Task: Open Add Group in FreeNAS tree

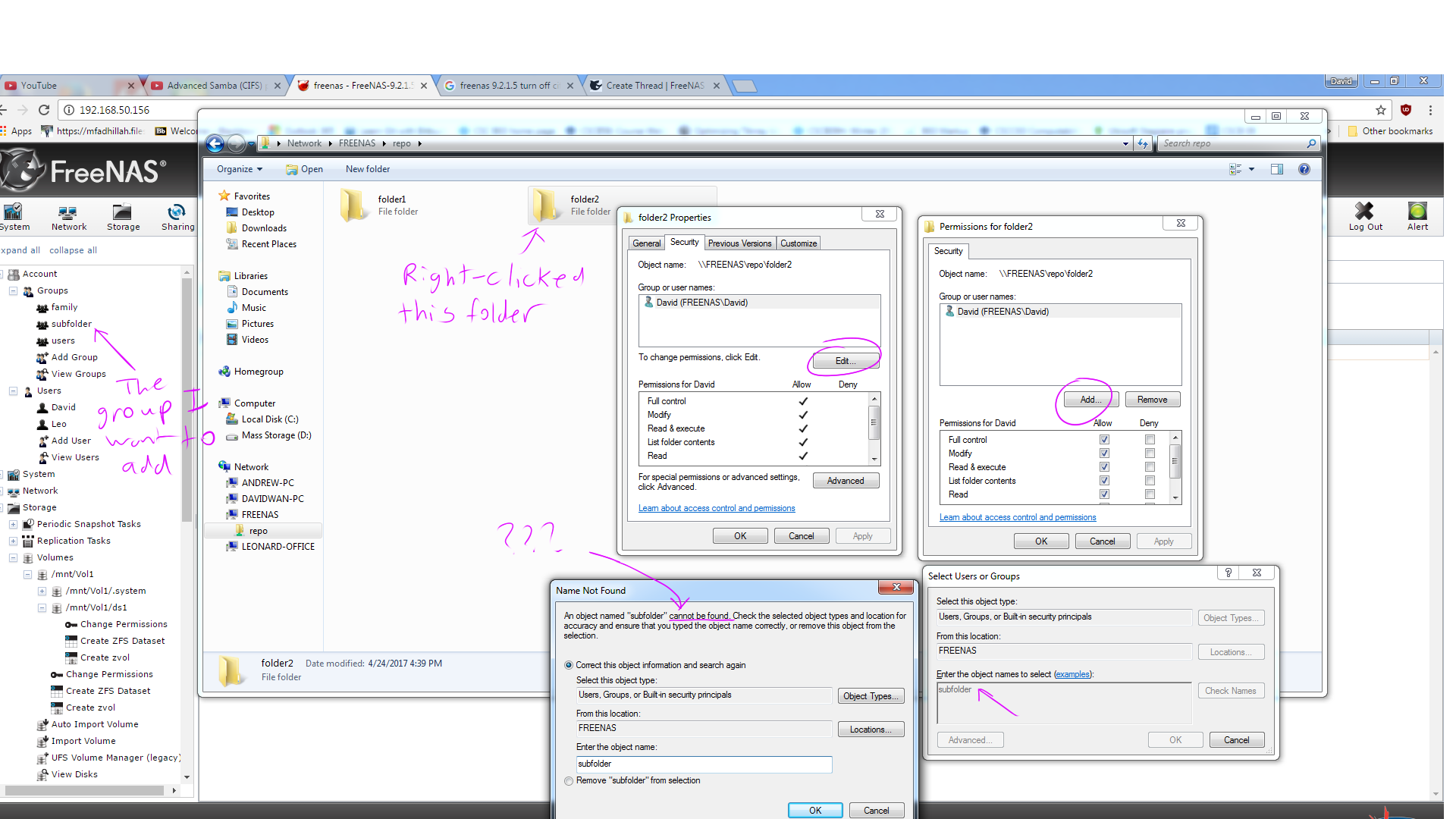Action: tap(74, 357)
